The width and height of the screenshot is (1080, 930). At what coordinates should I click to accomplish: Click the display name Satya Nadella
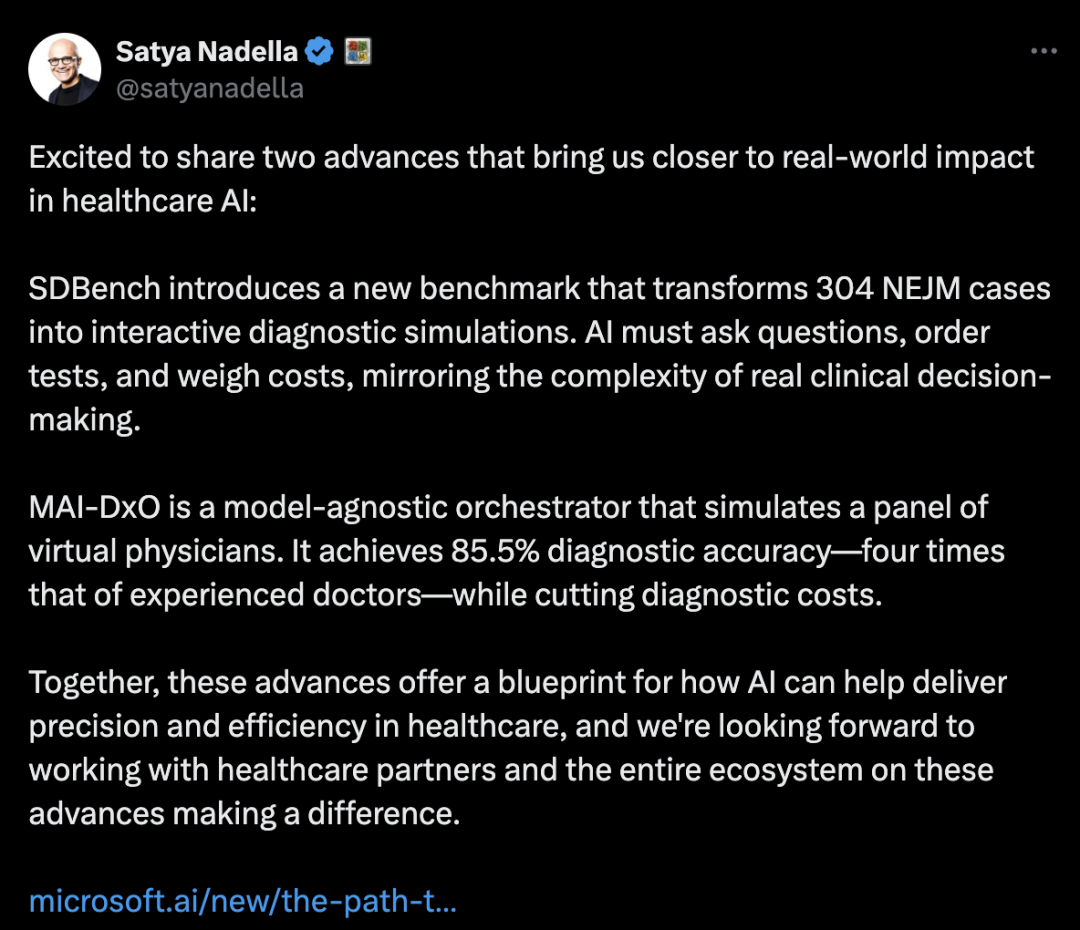[207, 52]
